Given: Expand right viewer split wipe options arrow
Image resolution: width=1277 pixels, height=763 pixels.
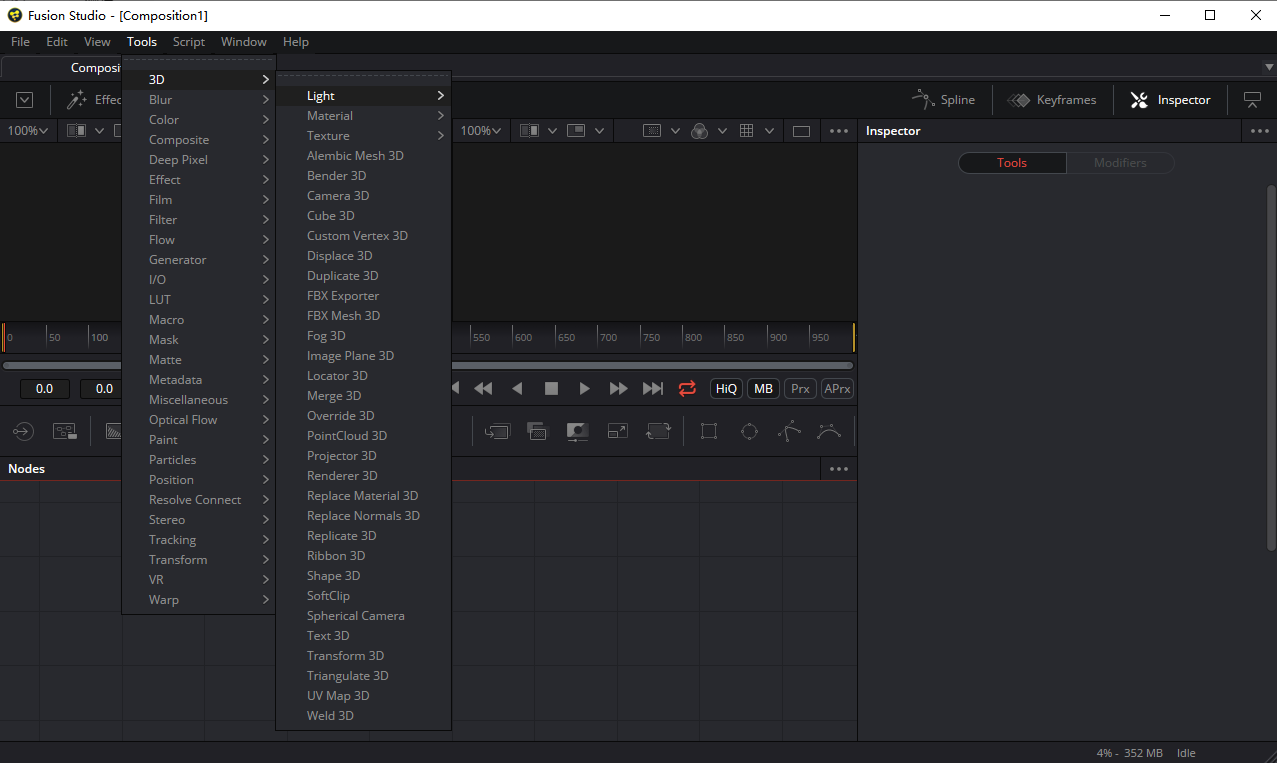Looking at the screenshot, I should 552,131.
